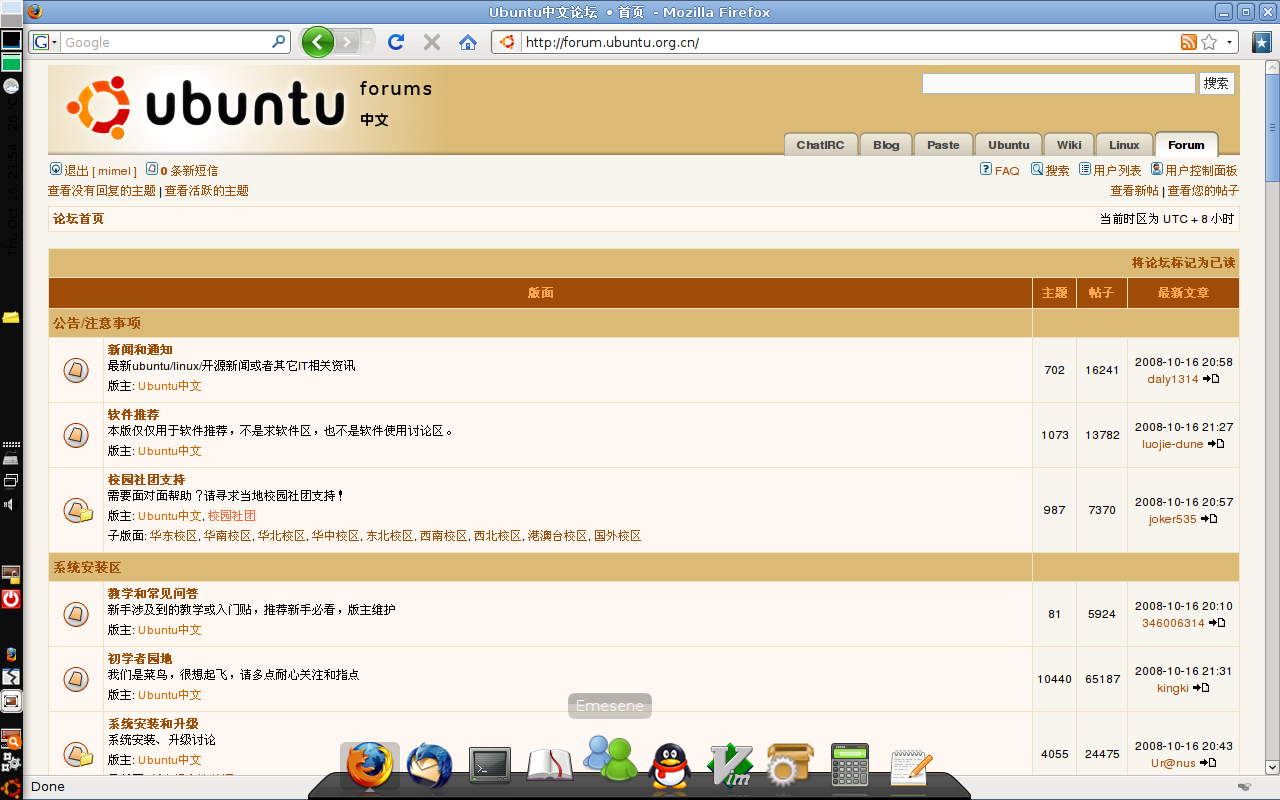Switch to the Paste tab

(943, 145)
